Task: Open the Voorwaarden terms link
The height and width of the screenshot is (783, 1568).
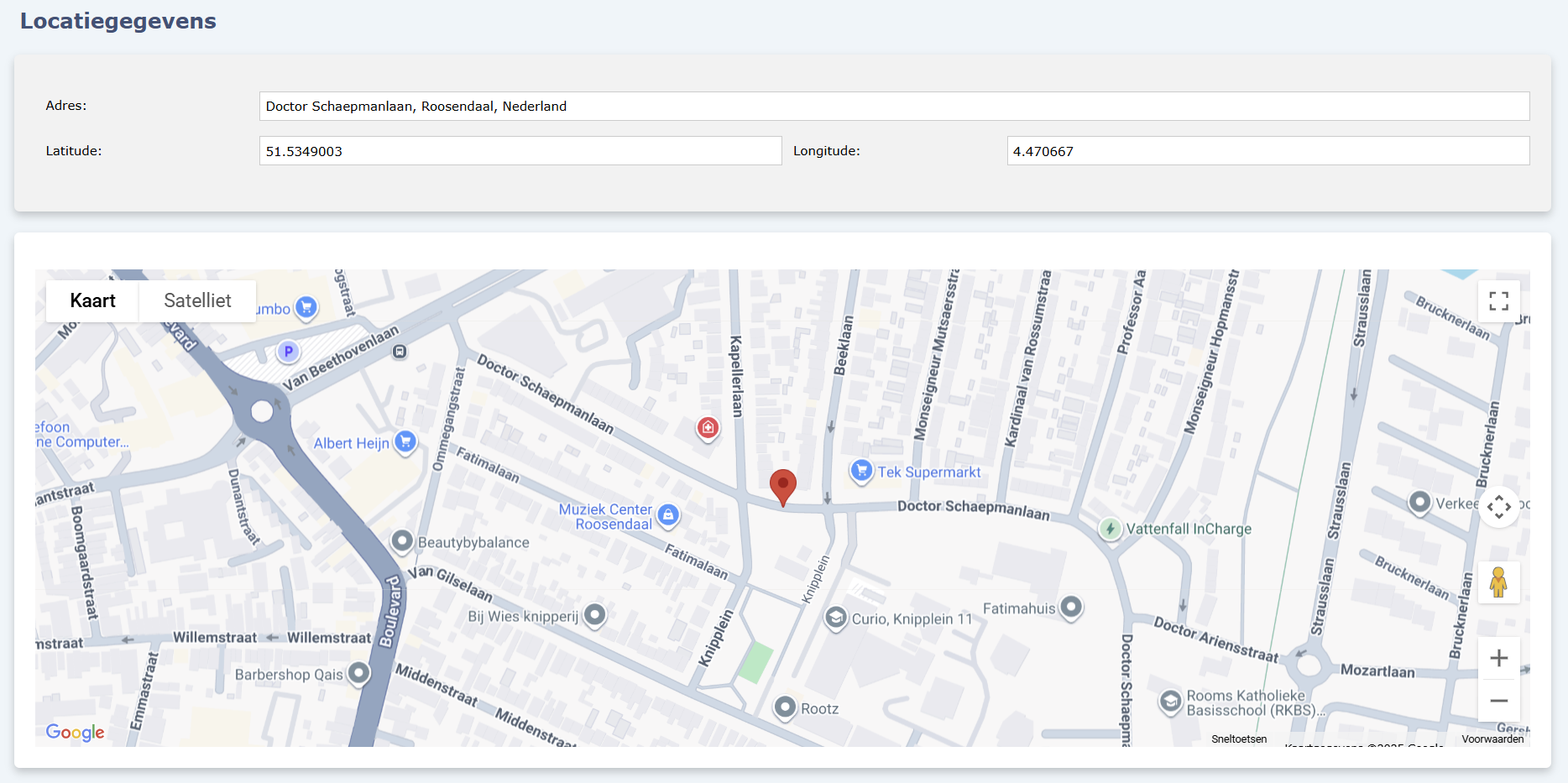Action: point(1492,739)
